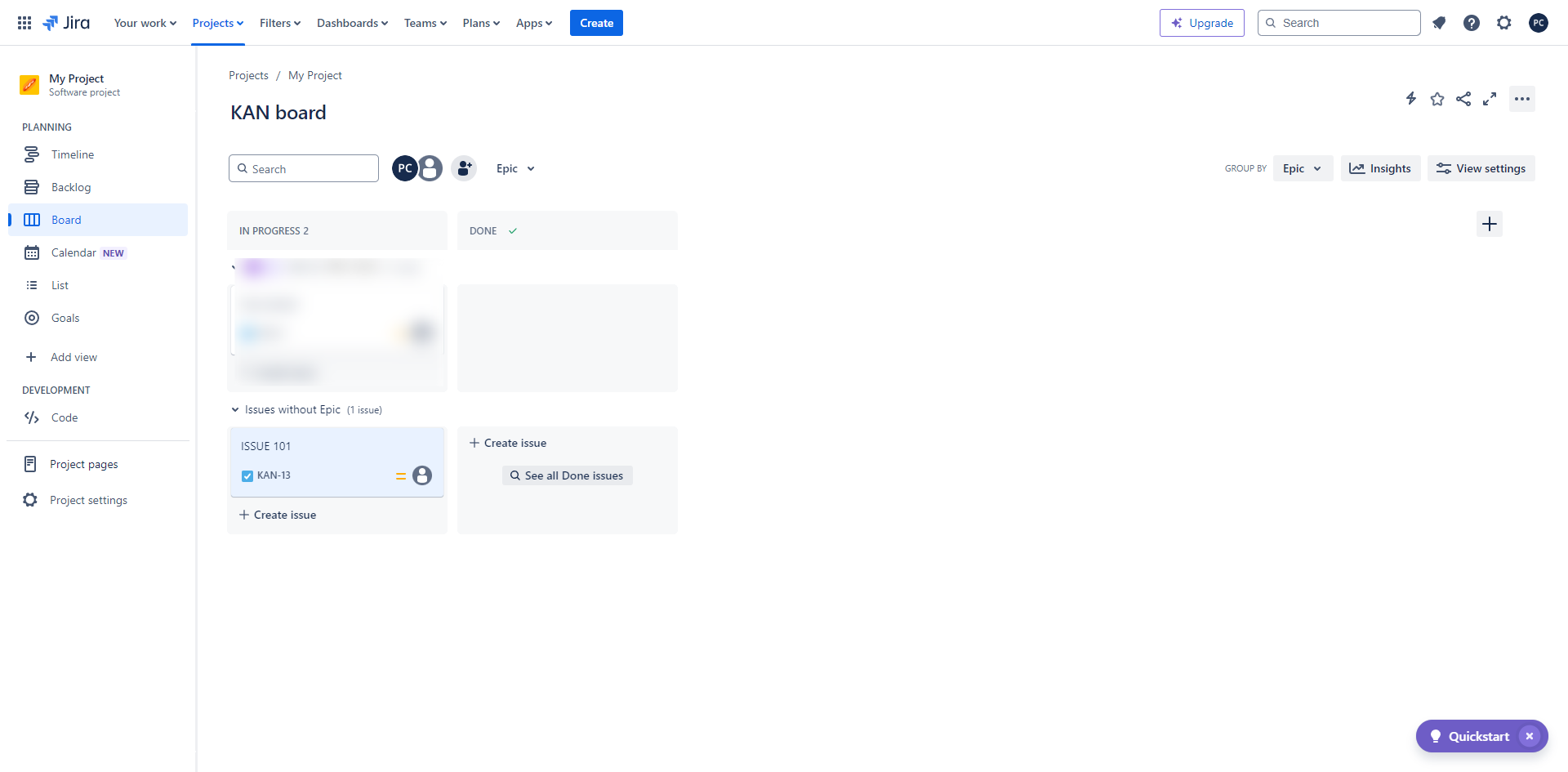Click the KAN board title
This screenshot has height=772, width=1568.
click(278, 113)
